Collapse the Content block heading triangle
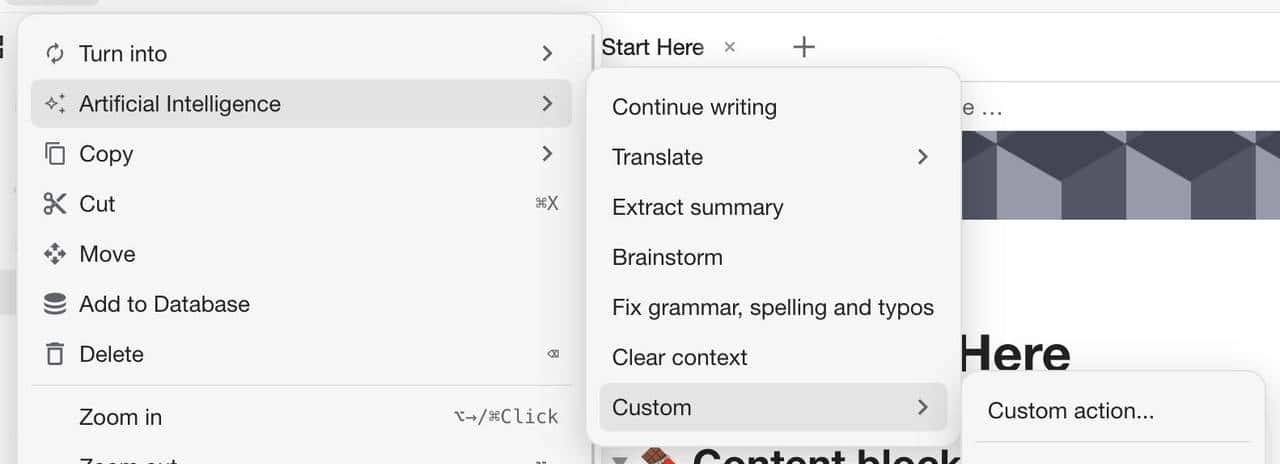The height and width of the screenshot is (464, 1280). pos(619,459)
